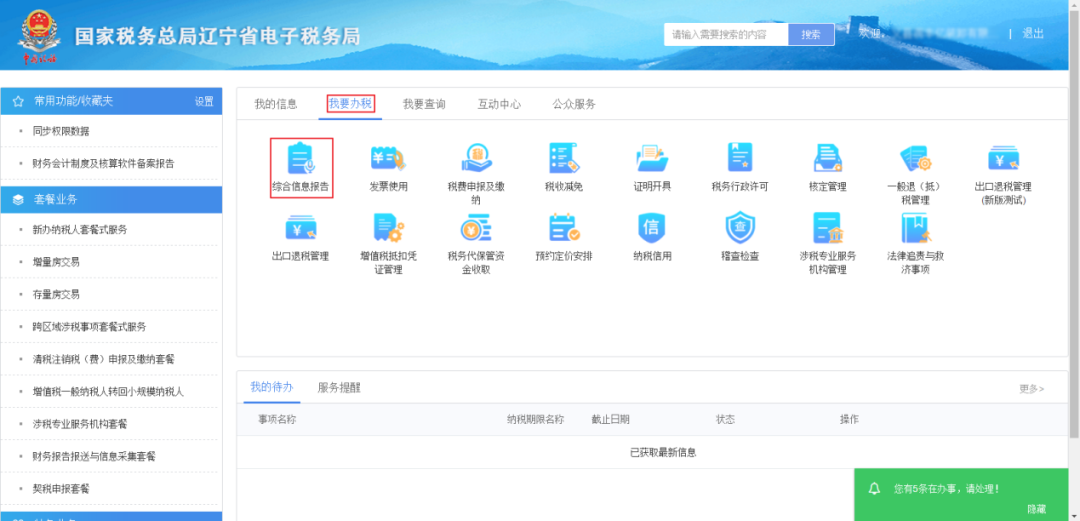Click the tax bureau emblem logo
This screenshot has height=521, width=1080.
[x=39, y=36]
